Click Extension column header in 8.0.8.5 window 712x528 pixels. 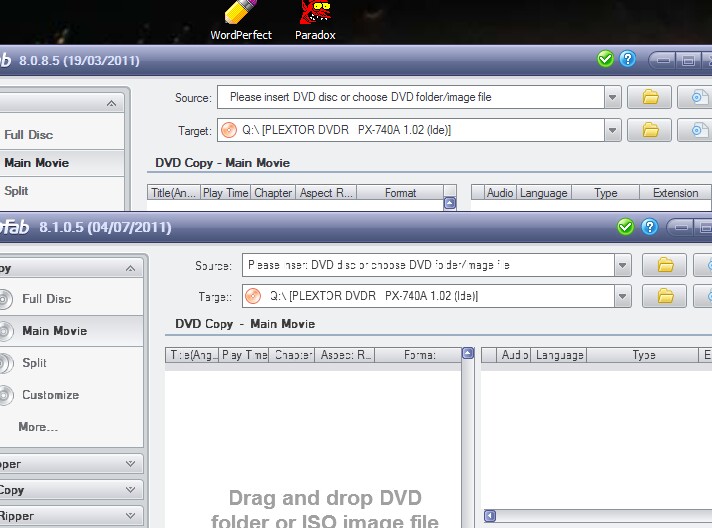(x=675, y=193)
